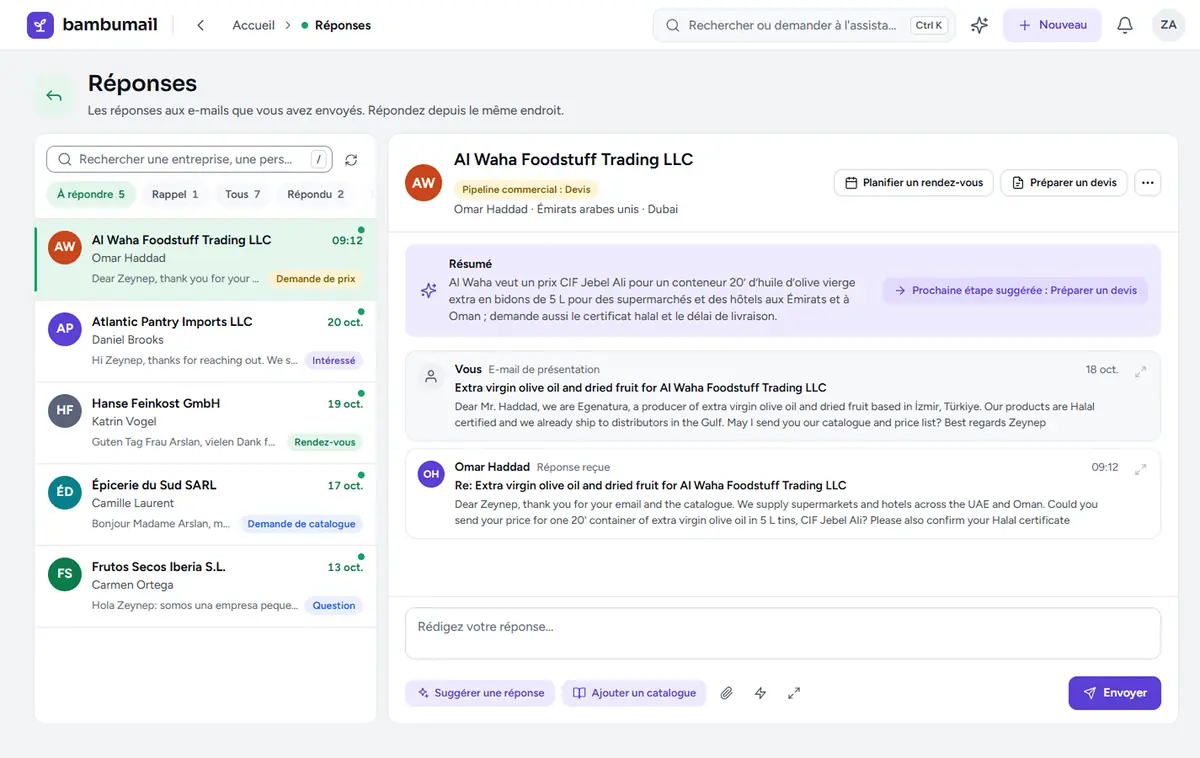Click into the Rédigez votre réponse box
Image resolution: width=1200 pixels, height=758 pixels.
pyautogui.click(x=783, y=634)
